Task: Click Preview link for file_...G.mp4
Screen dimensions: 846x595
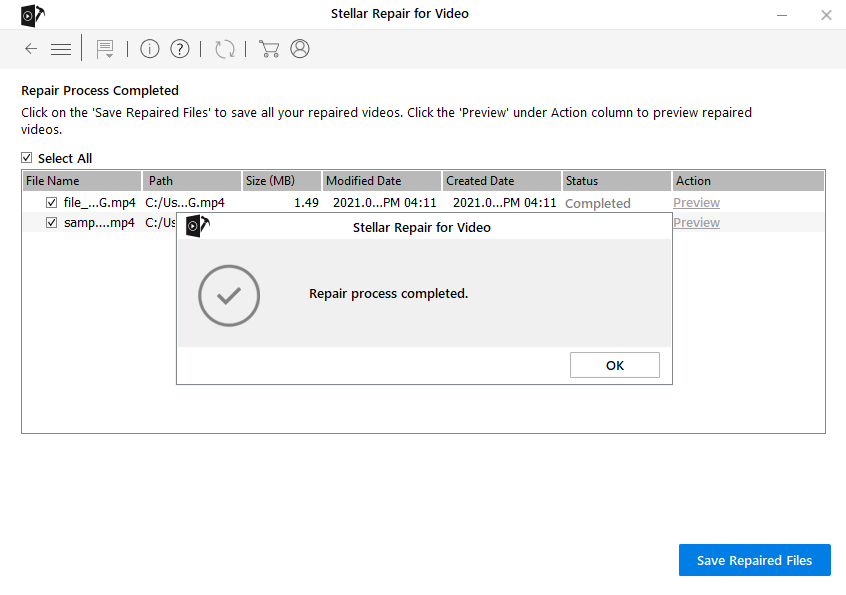Action: tap(696, 203)
